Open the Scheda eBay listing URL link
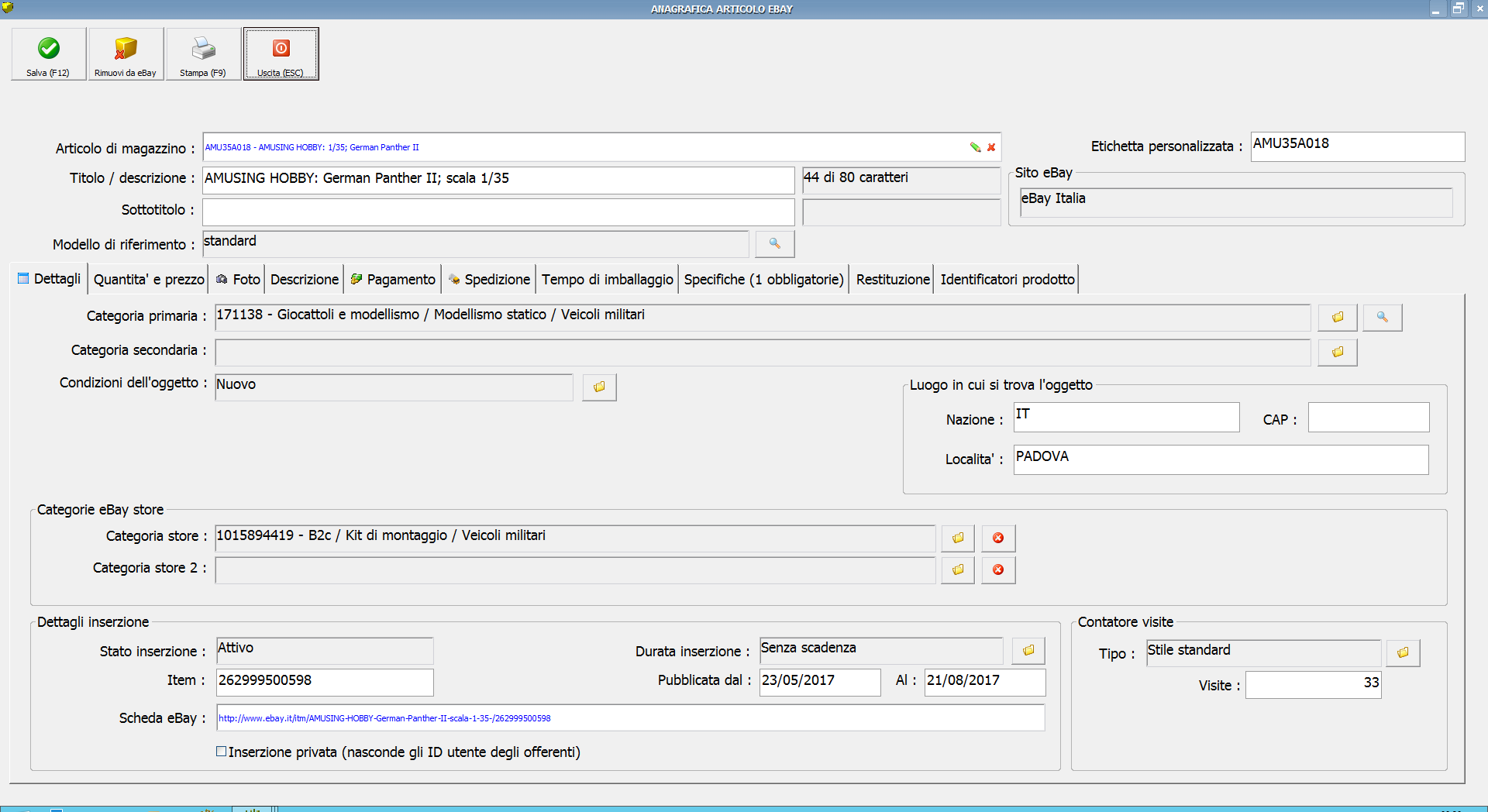The image size is (1488, 812). click(384, 718)
